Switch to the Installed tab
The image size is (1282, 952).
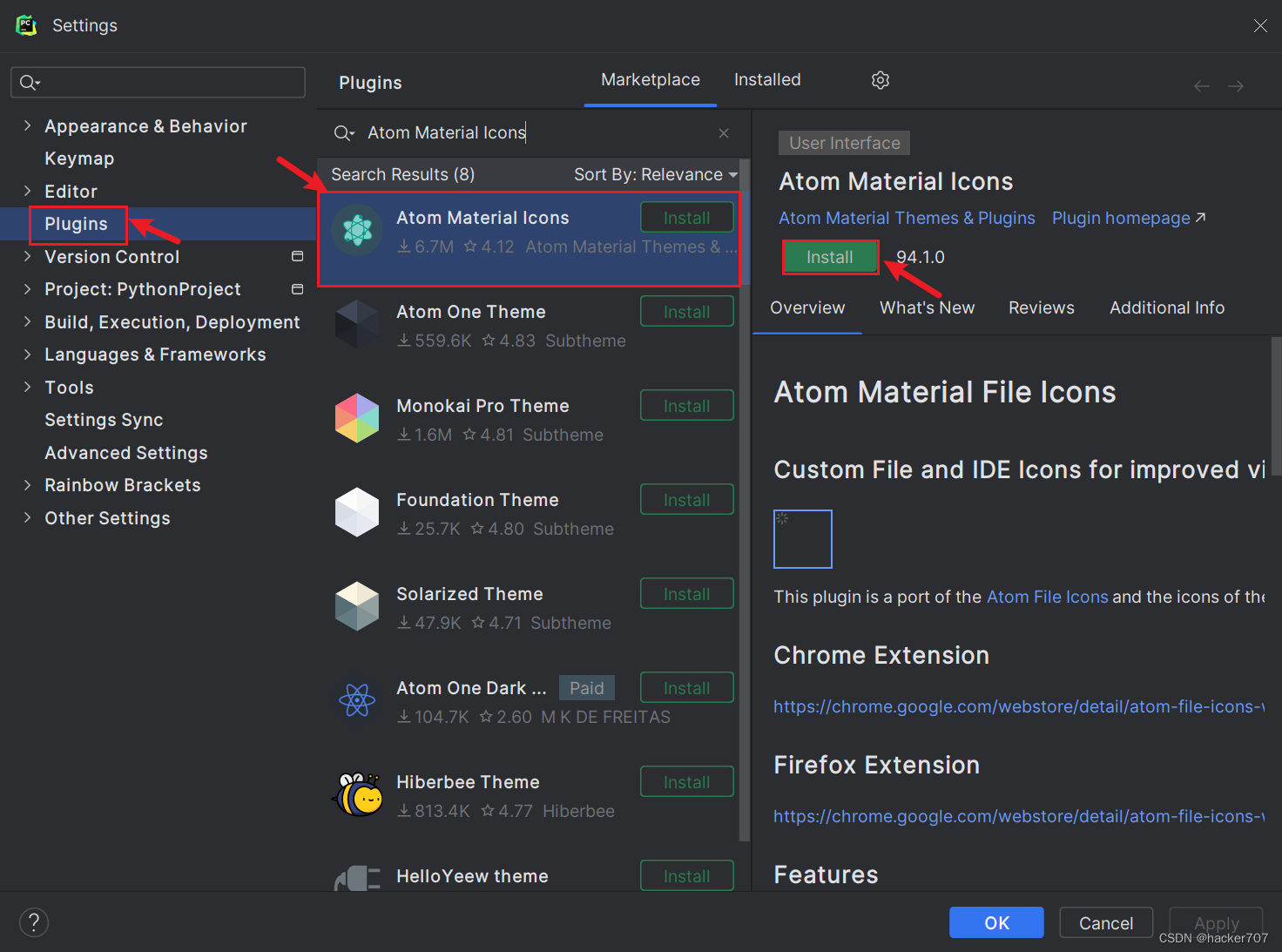pos(767,80)
